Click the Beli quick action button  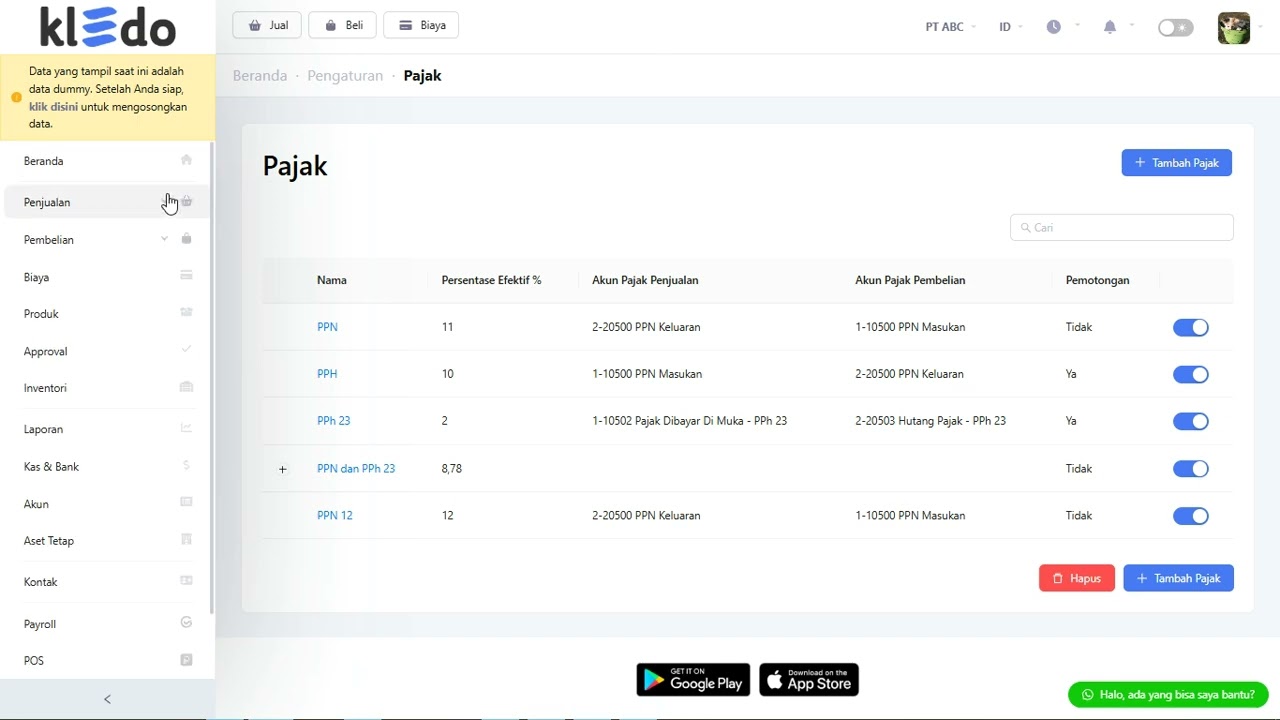tap(342, 25)
